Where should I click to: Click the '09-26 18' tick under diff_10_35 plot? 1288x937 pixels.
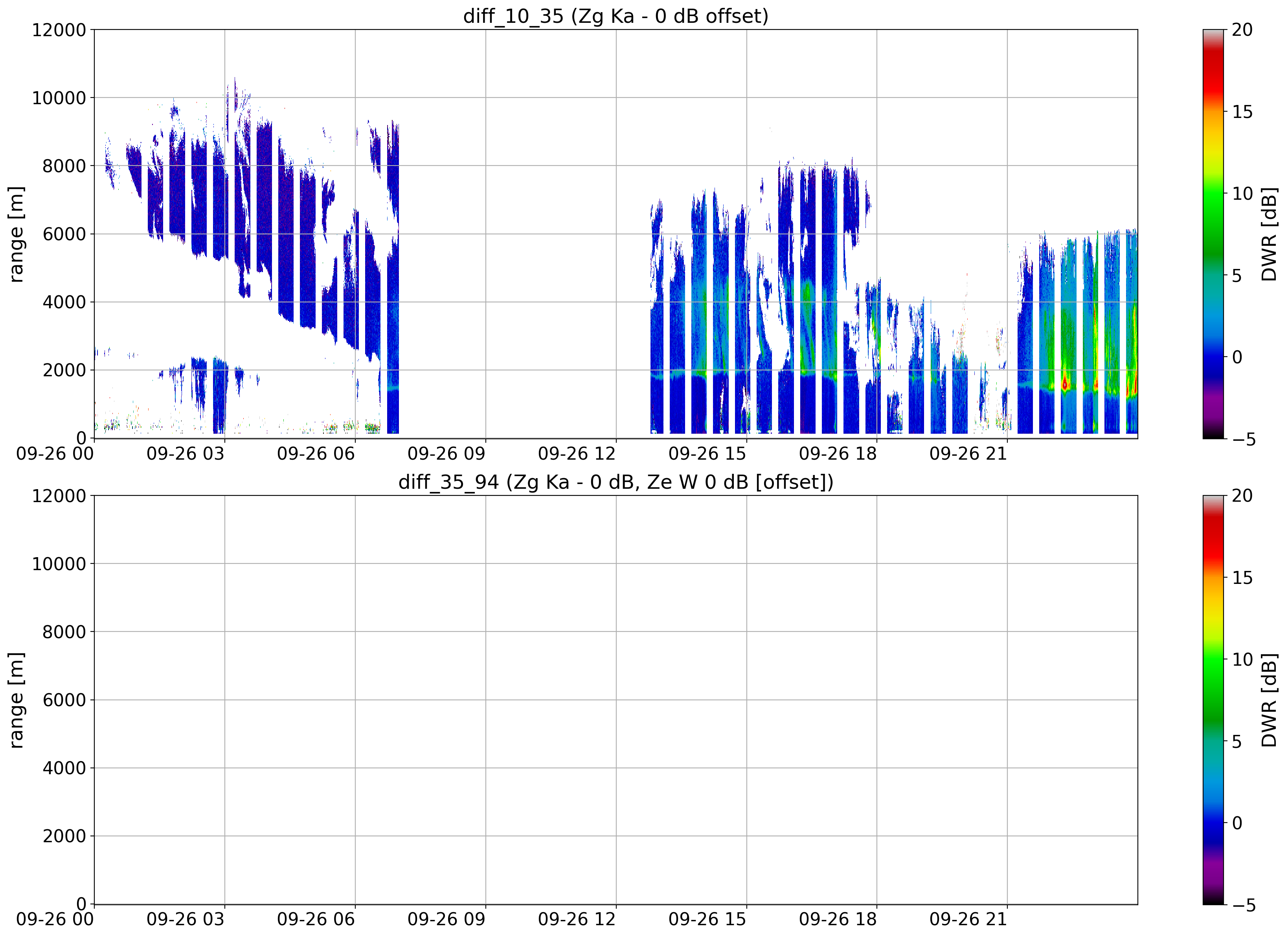[x=838, y=453]
